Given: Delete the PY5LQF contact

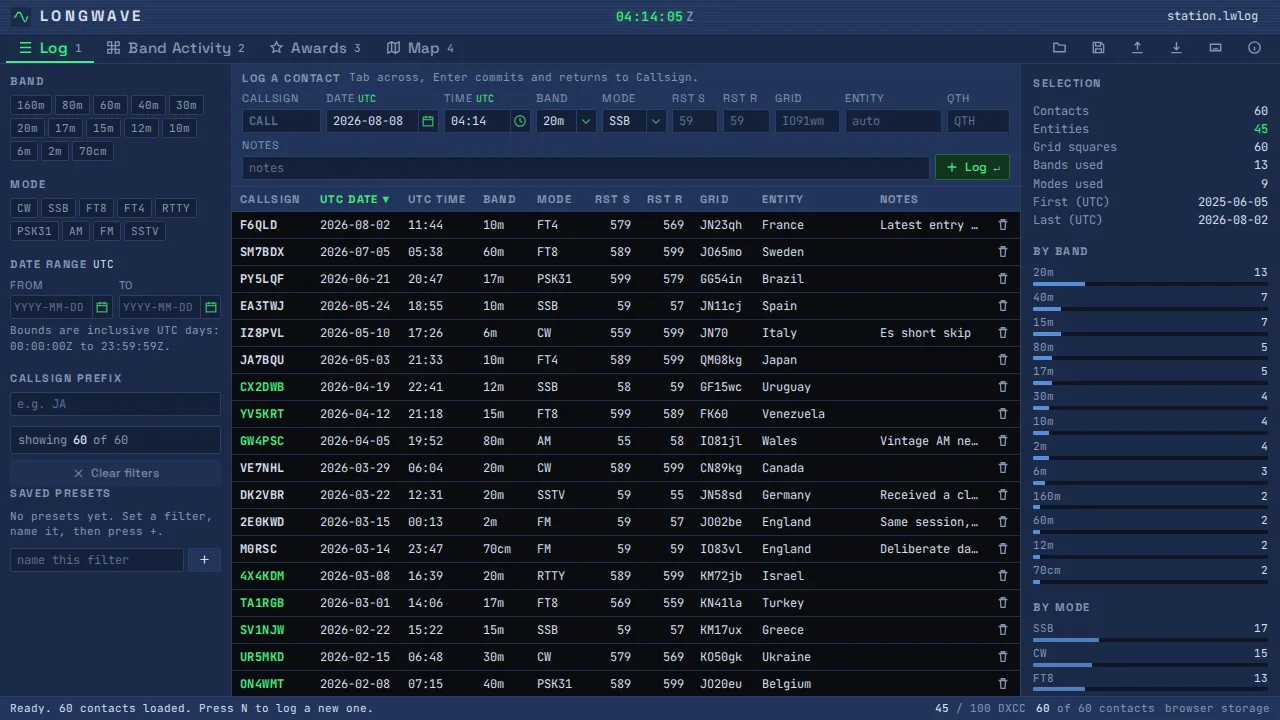Looking at the screenshot, I should tap(1003, 279).
